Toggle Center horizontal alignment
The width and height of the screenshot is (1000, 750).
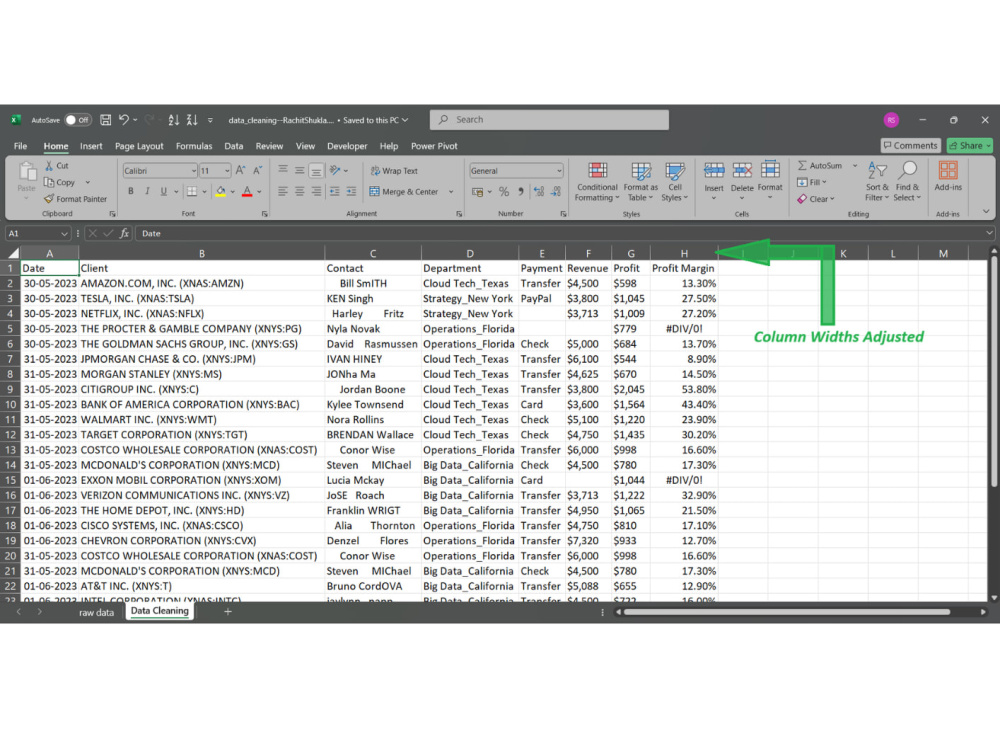[x=299, y=191]
